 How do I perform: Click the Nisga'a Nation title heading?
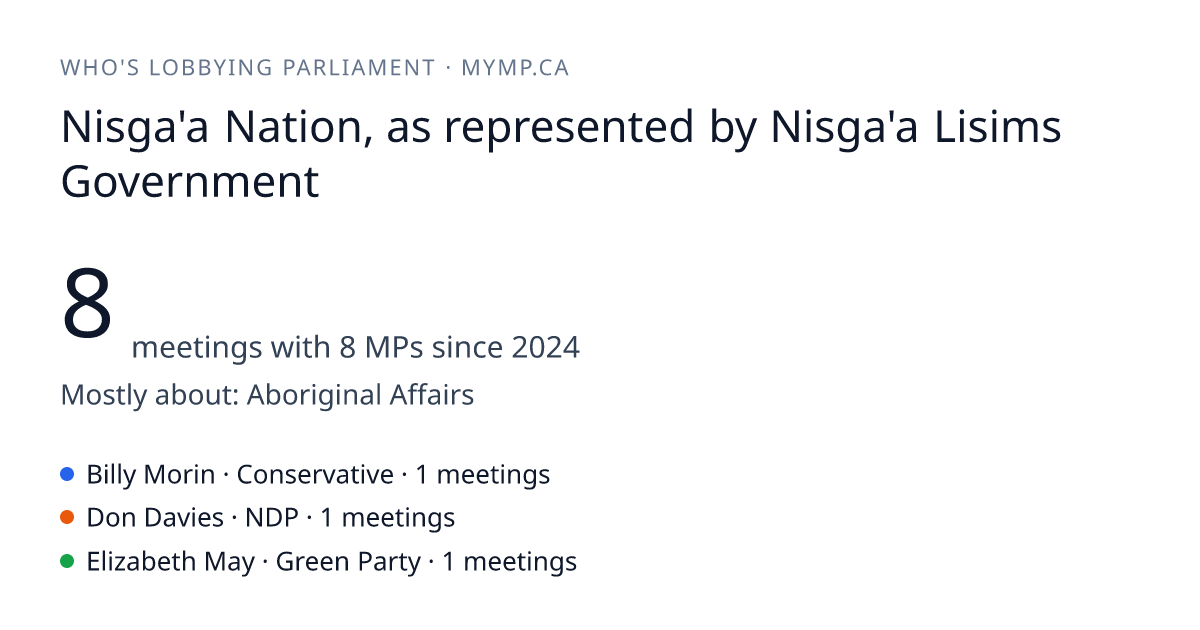pos(561,154)
